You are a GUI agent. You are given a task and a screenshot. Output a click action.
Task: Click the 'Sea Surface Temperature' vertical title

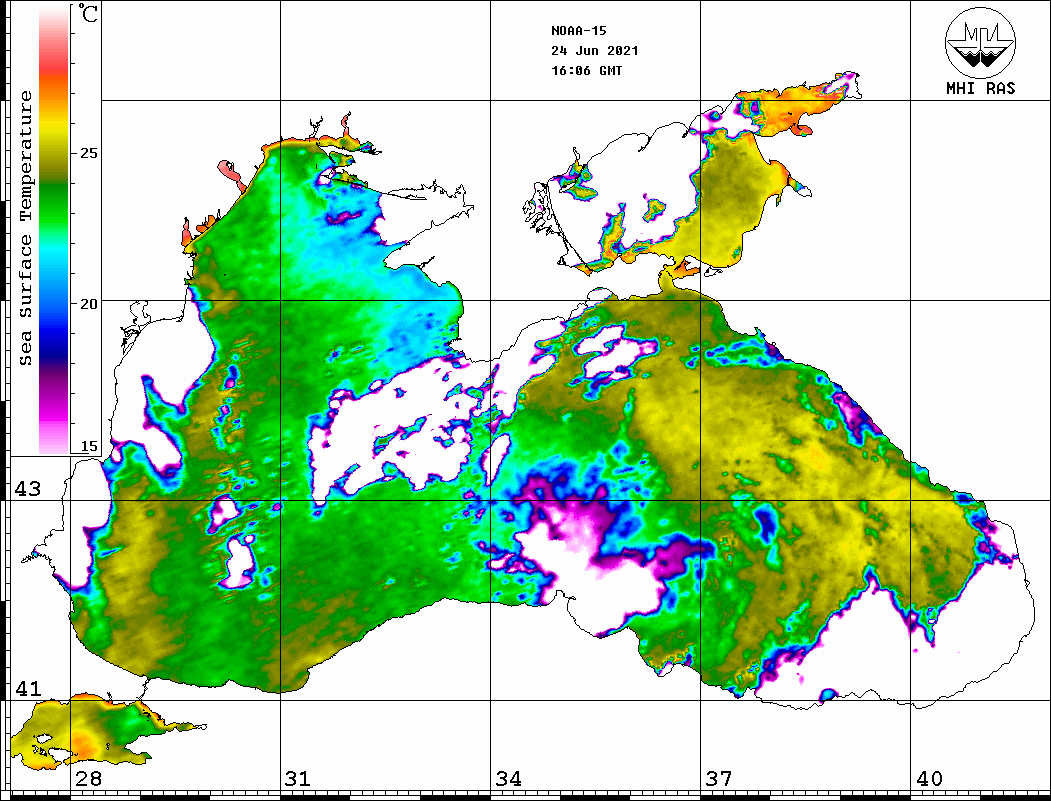coord(25,228)
